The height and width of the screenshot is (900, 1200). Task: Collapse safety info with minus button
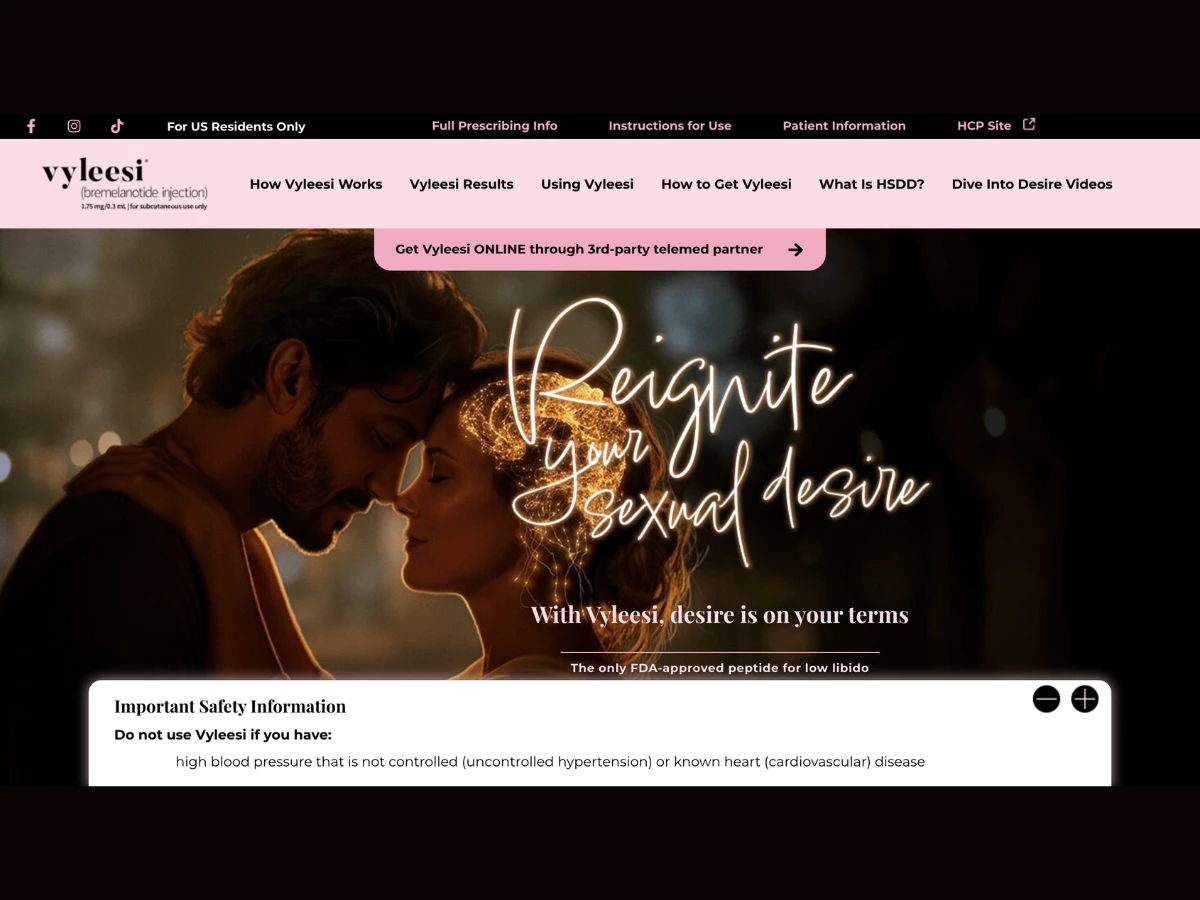pyautogui.click(x=1046, y=699)
